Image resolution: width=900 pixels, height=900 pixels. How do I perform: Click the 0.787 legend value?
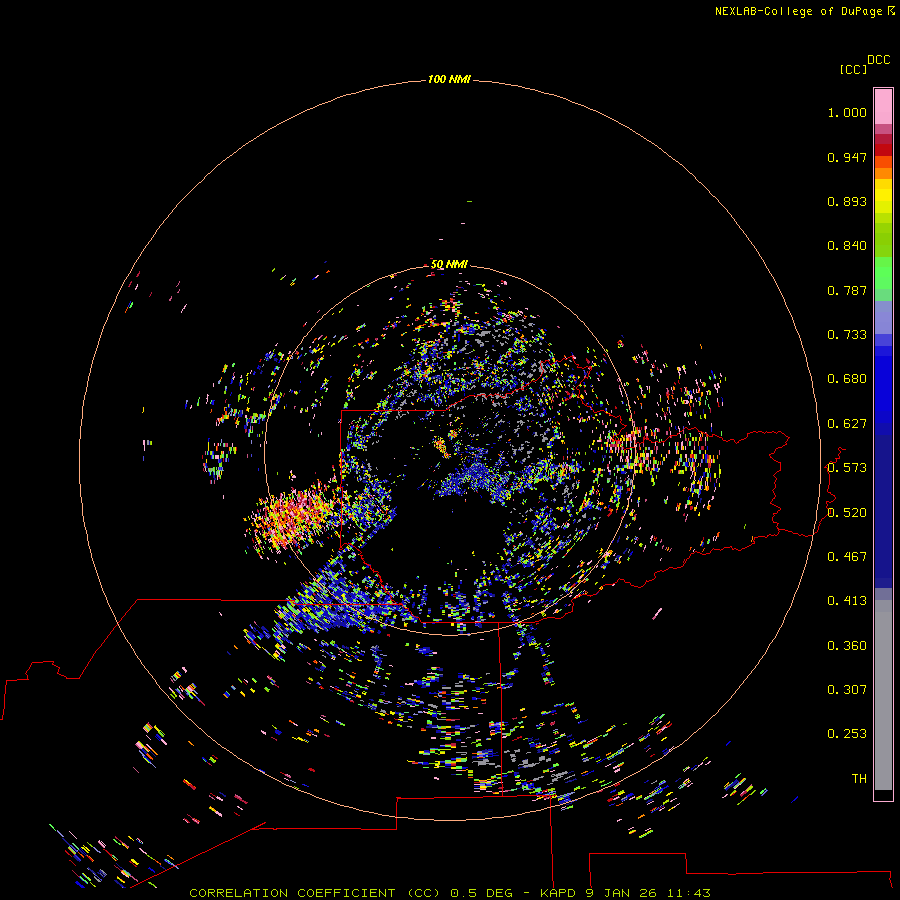coord(847,290)
